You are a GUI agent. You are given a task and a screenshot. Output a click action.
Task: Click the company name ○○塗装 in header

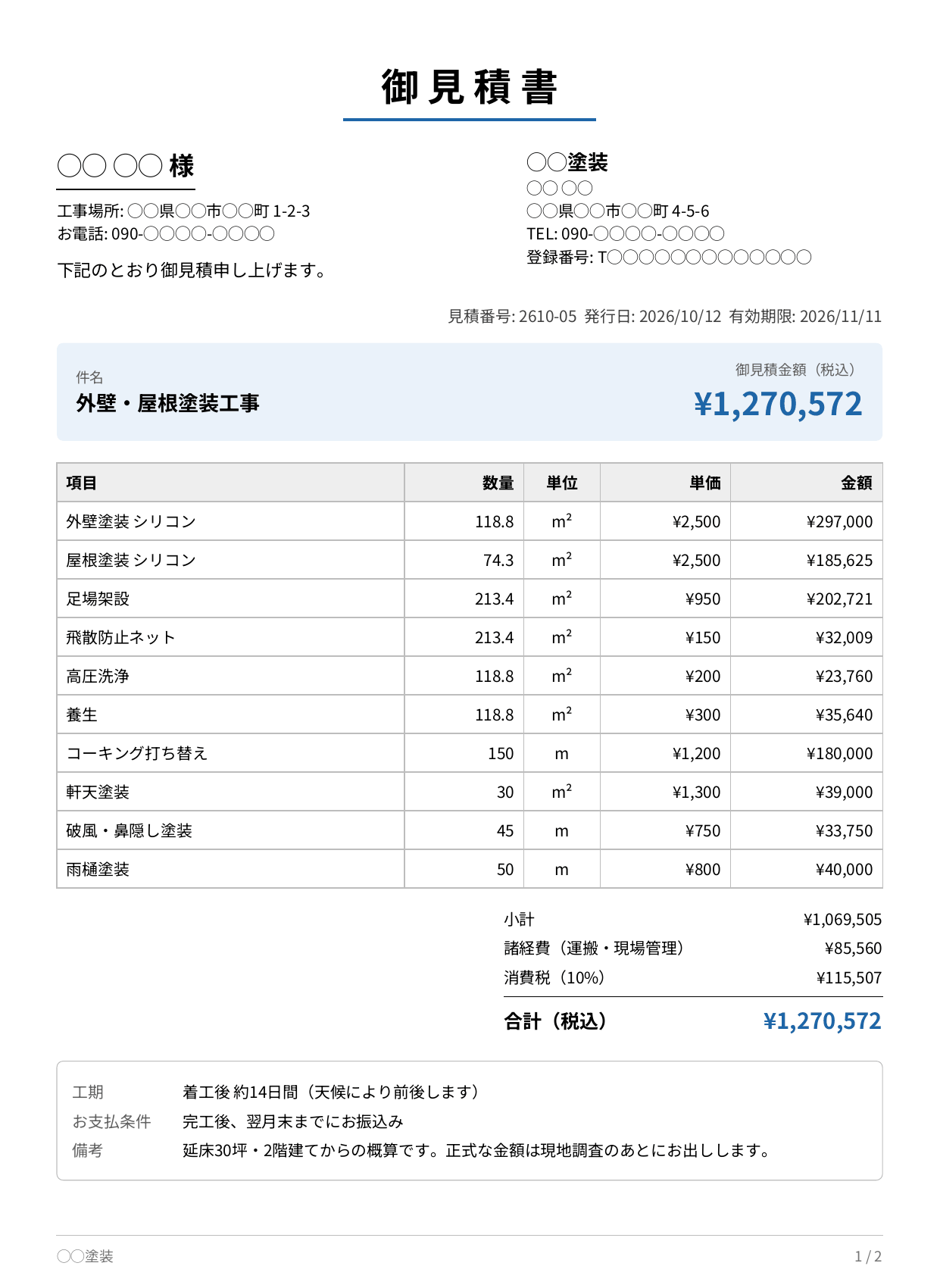pos(567,162)
